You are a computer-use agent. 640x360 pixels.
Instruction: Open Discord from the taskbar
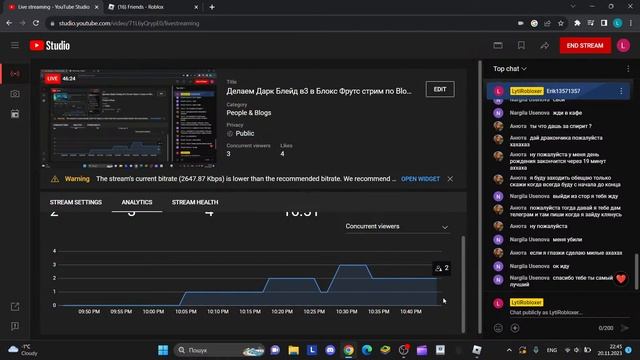click(x=330, y=350)
